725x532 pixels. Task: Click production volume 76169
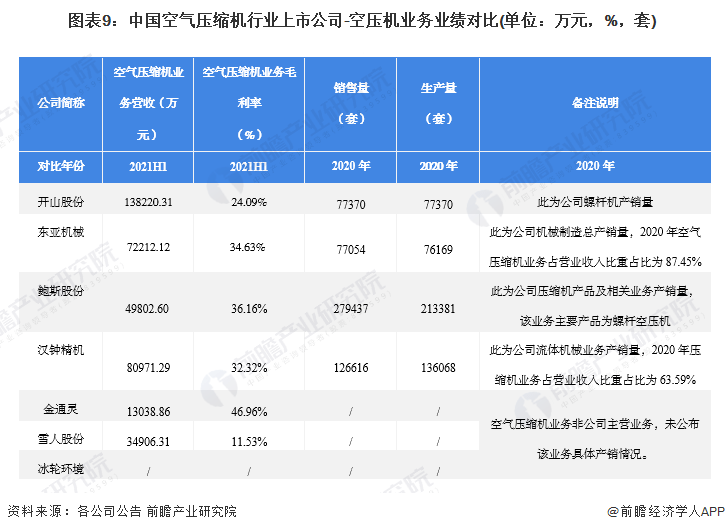coord(438,250)
